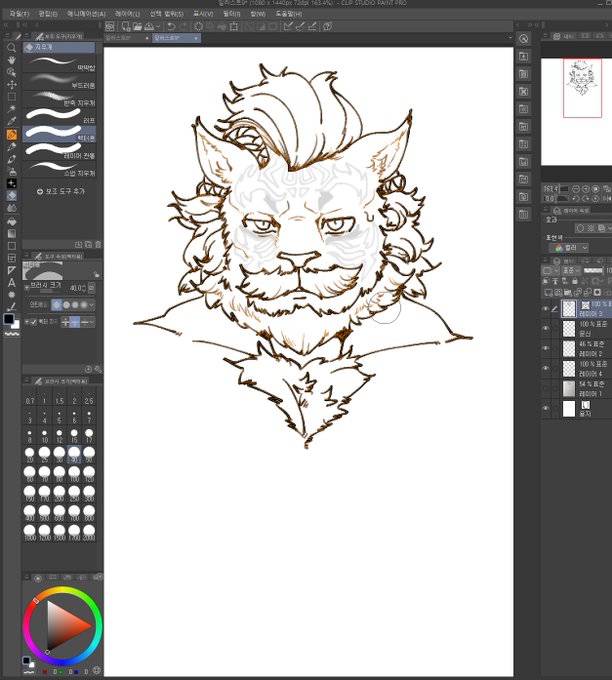Choose the 스냅 지우개 sub tool

[59, 168]
